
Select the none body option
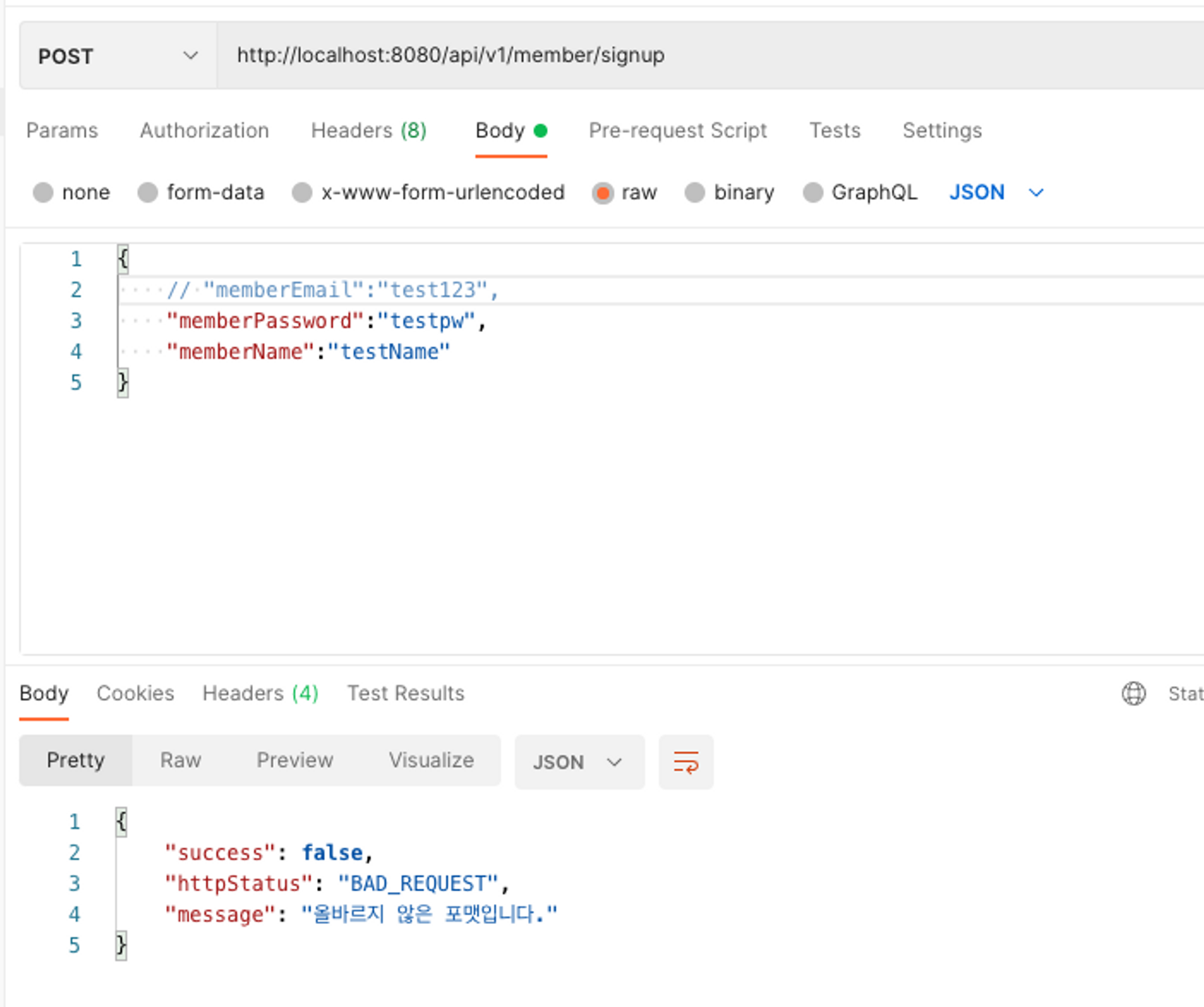(43, 193)
